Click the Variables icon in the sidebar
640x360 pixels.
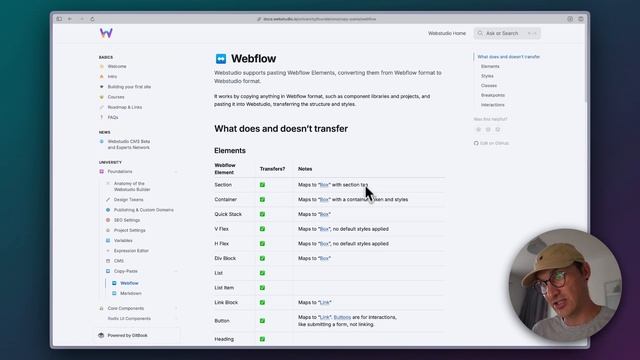[108, 240]
